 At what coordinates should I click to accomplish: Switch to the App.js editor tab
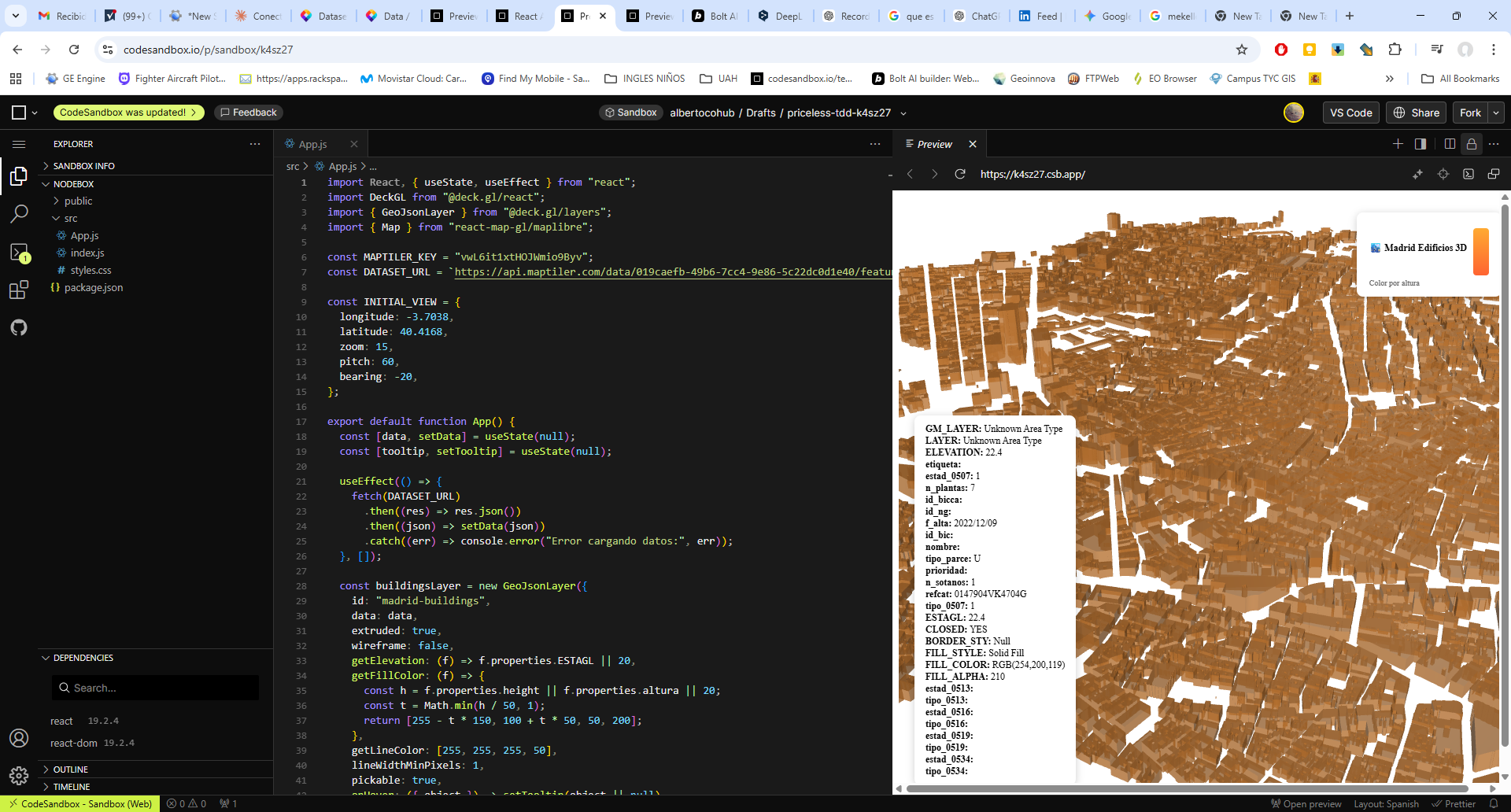tap(312, 144)
